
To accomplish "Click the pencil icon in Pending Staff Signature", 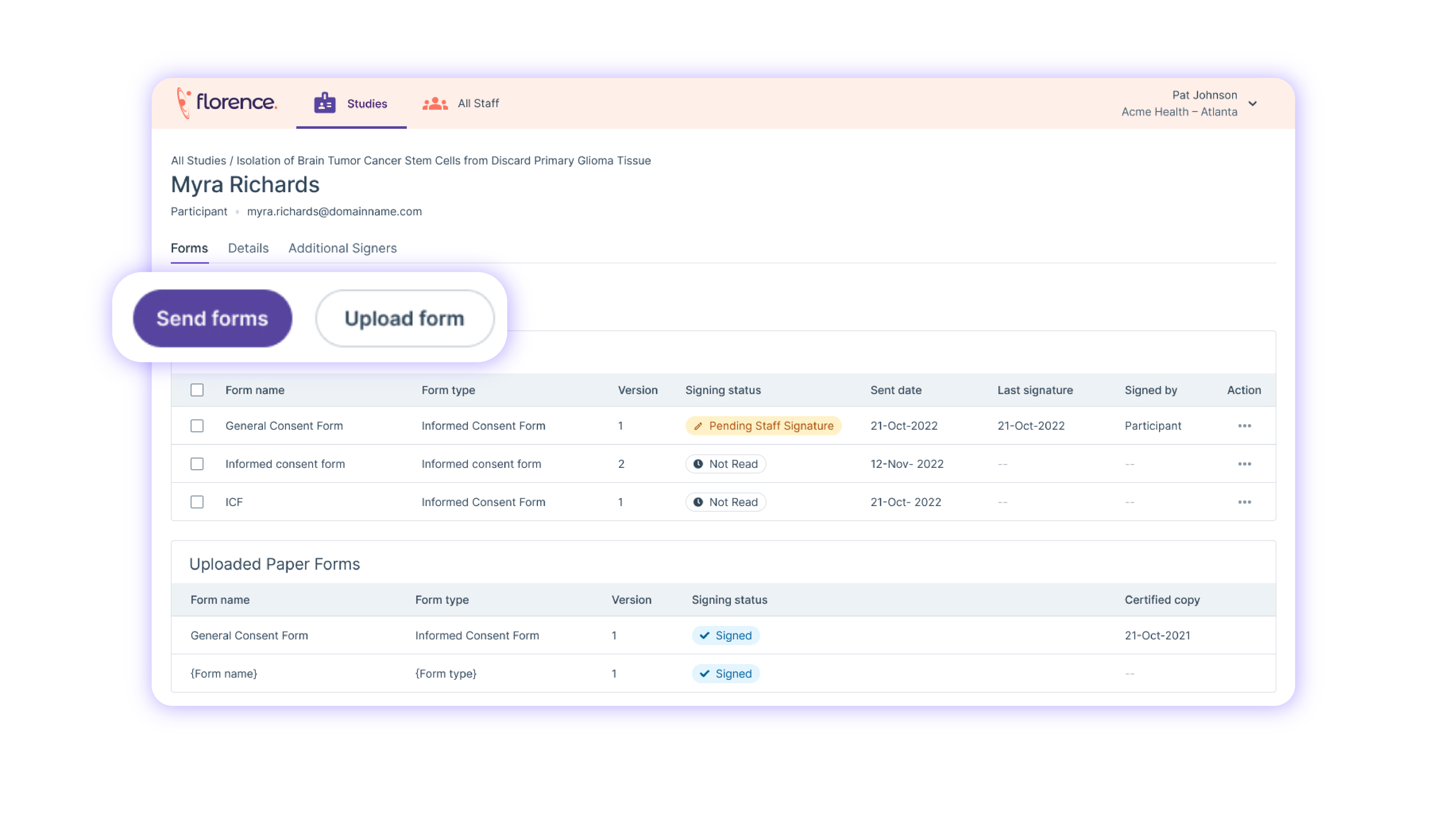I will pyautogui.click(x=698, y=426).
